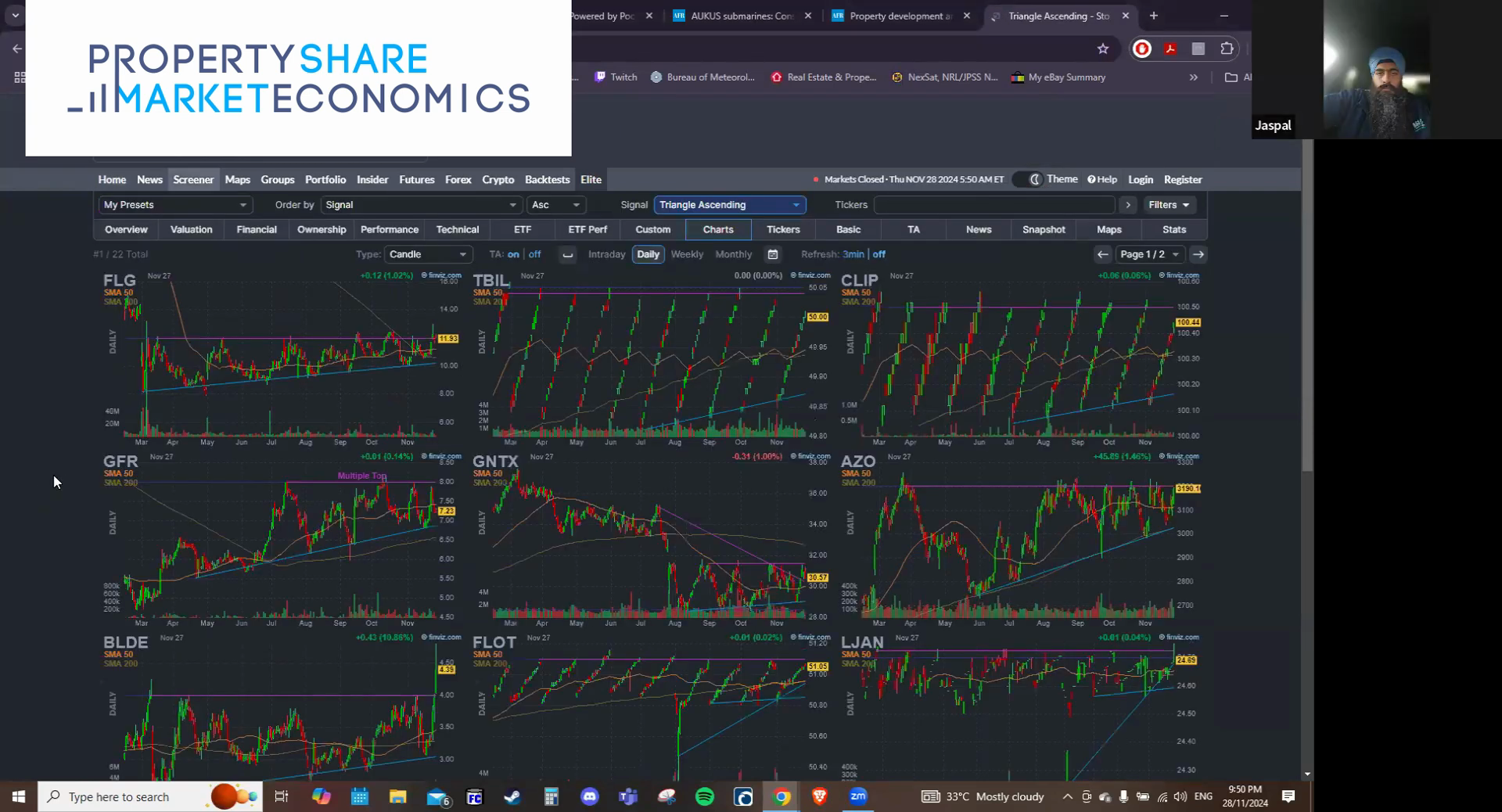Advance to the next page with right arrow
This screenshot has width=1502, height=812.
1198,254
